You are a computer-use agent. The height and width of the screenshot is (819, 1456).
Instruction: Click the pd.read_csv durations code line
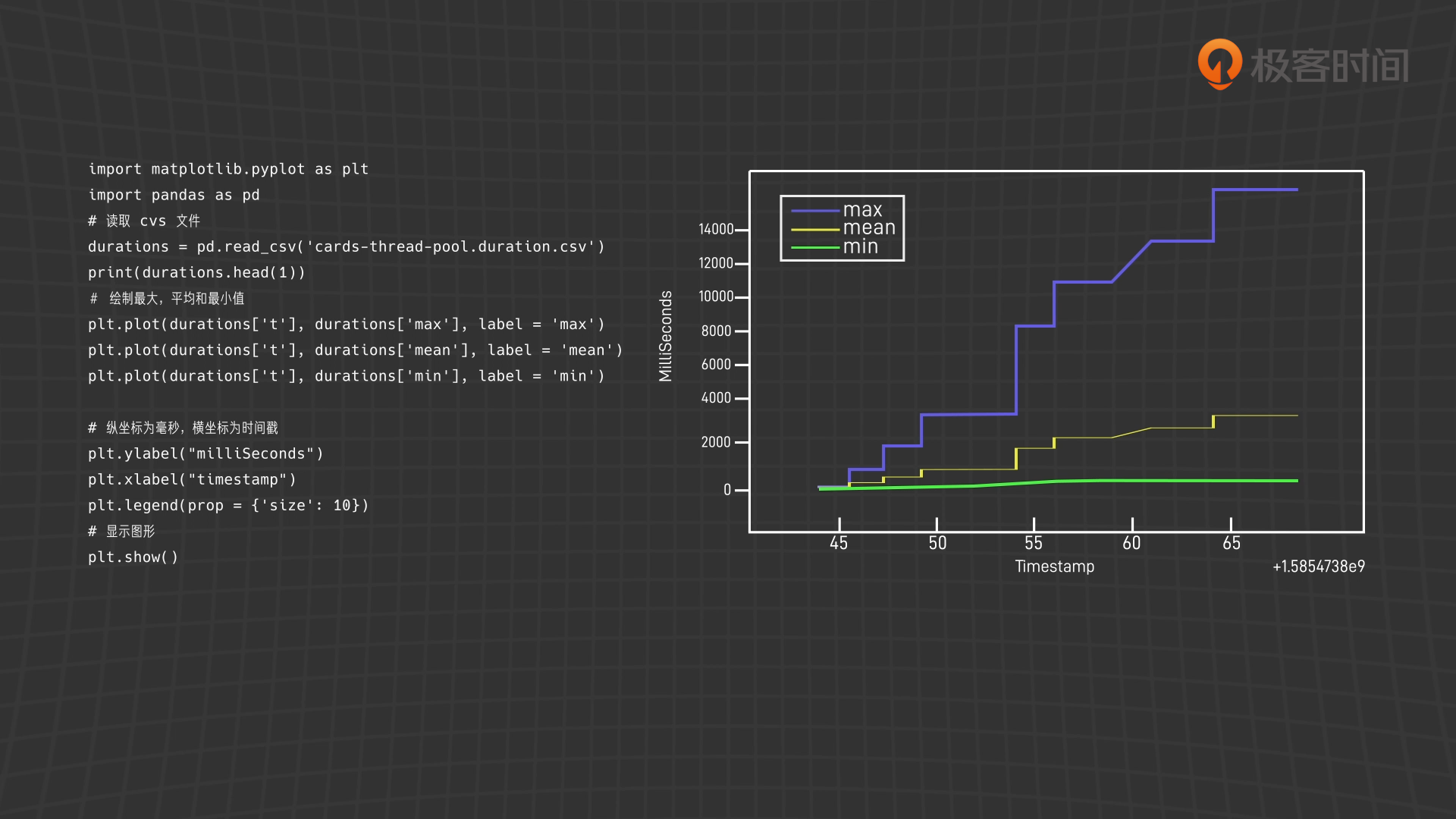[x=347, y=246]
